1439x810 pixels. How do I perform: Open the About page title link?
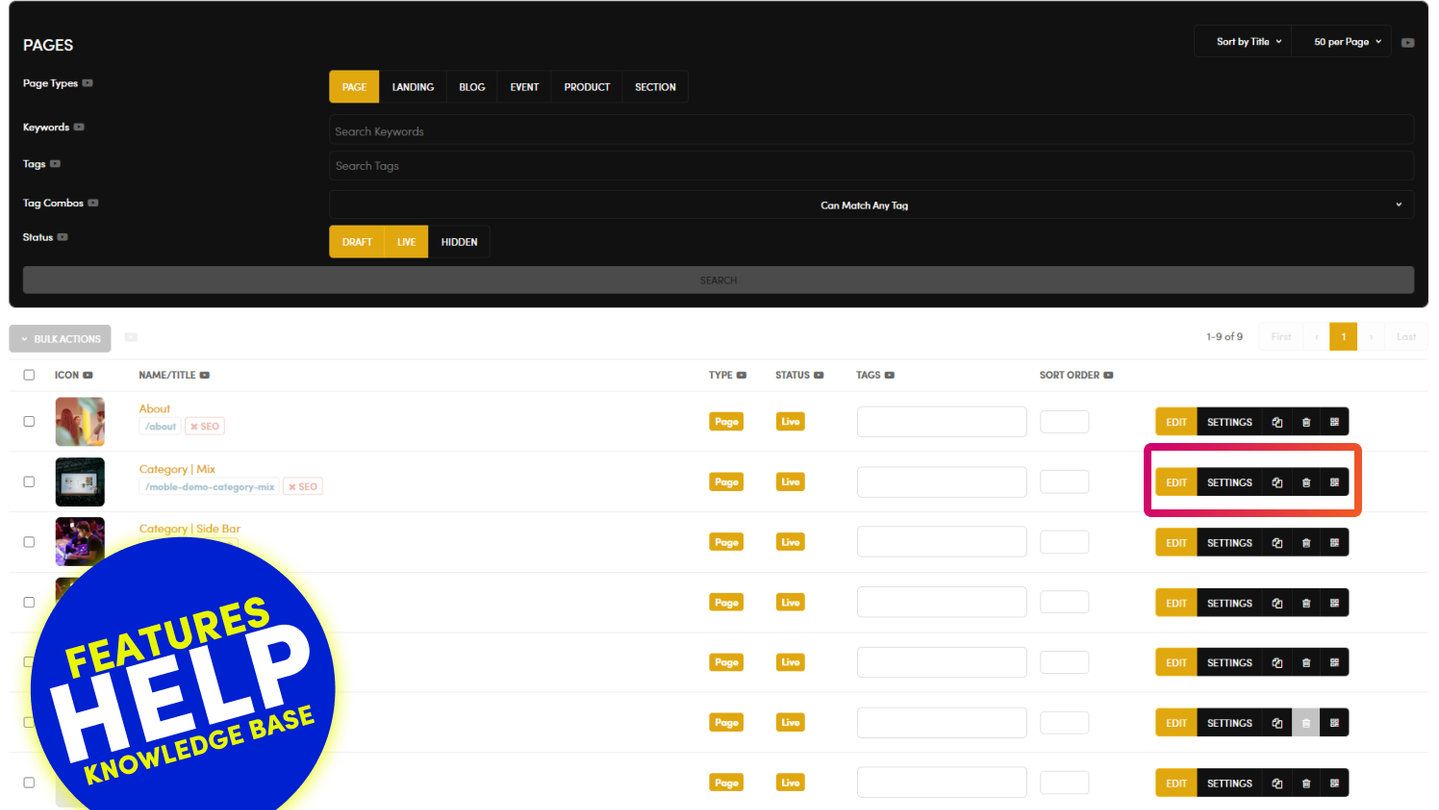154,409
